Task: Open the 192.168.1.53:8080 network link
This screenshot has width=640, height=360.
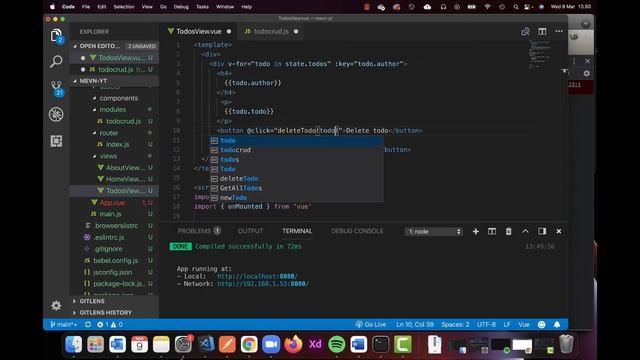Action: tap(263, 284)
